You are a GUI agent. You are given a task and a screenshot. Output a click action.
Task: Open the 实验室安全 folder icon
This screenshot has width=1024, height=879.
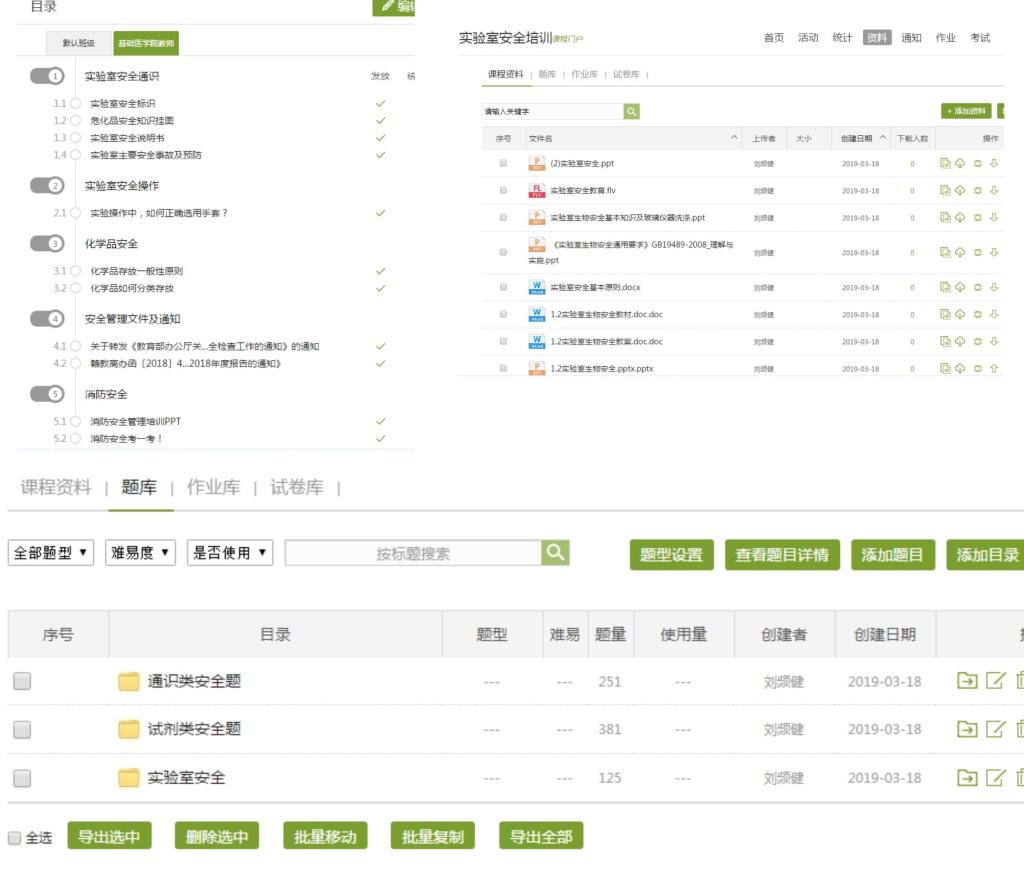pyautogui.click(x=129, y=777)
